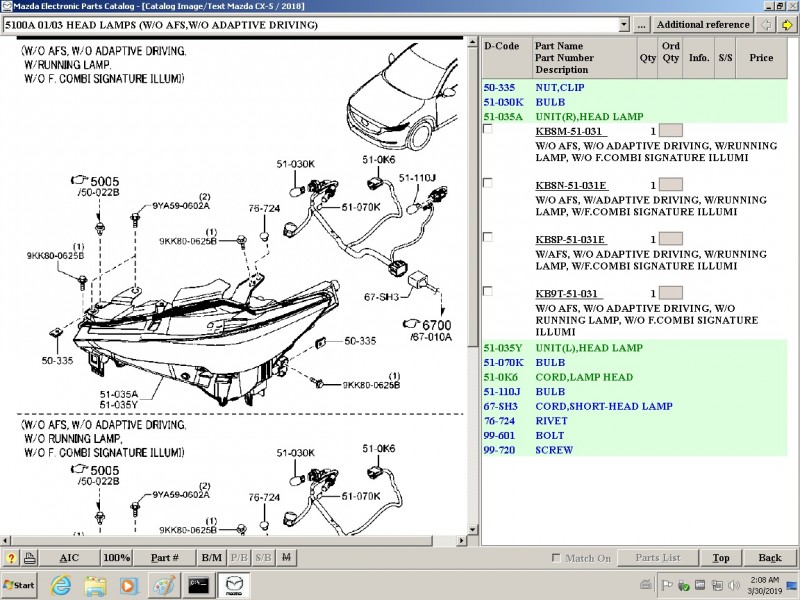Click the Price column header
Image resolution: width=800 pixels, height=600 pixels.
click(761, 57)
